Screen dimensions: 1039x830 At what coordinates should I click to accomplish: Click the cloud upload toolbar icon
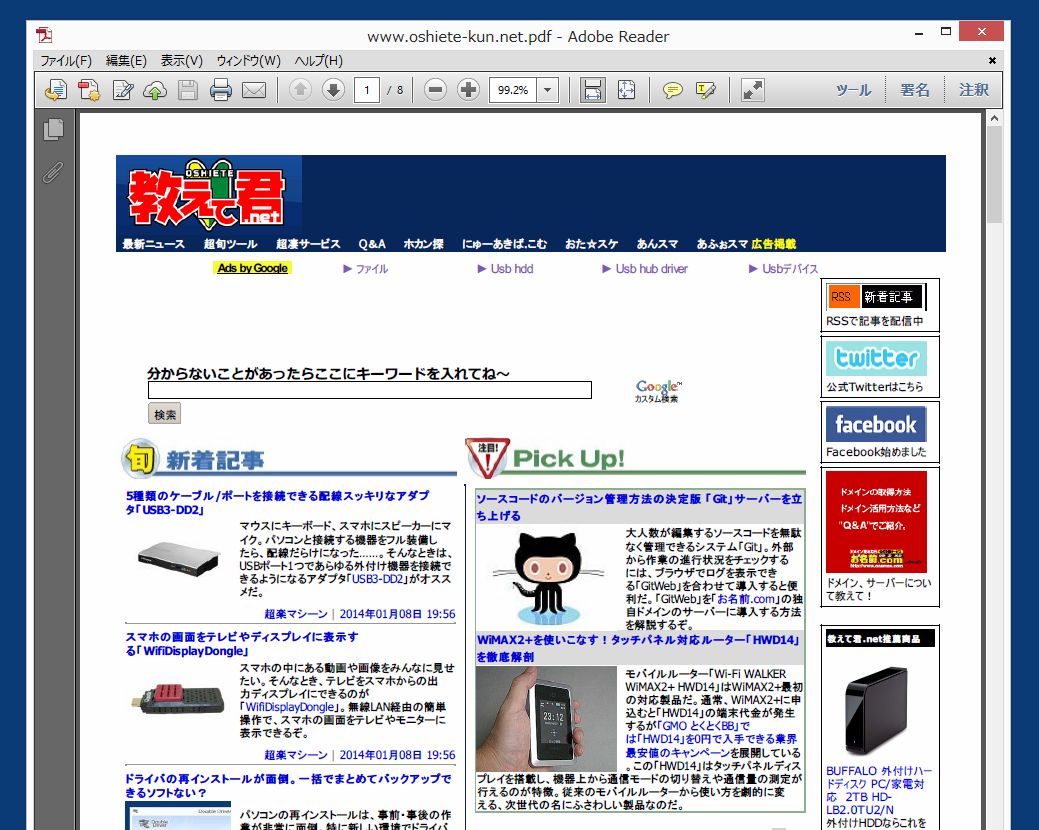pos(155,89)
